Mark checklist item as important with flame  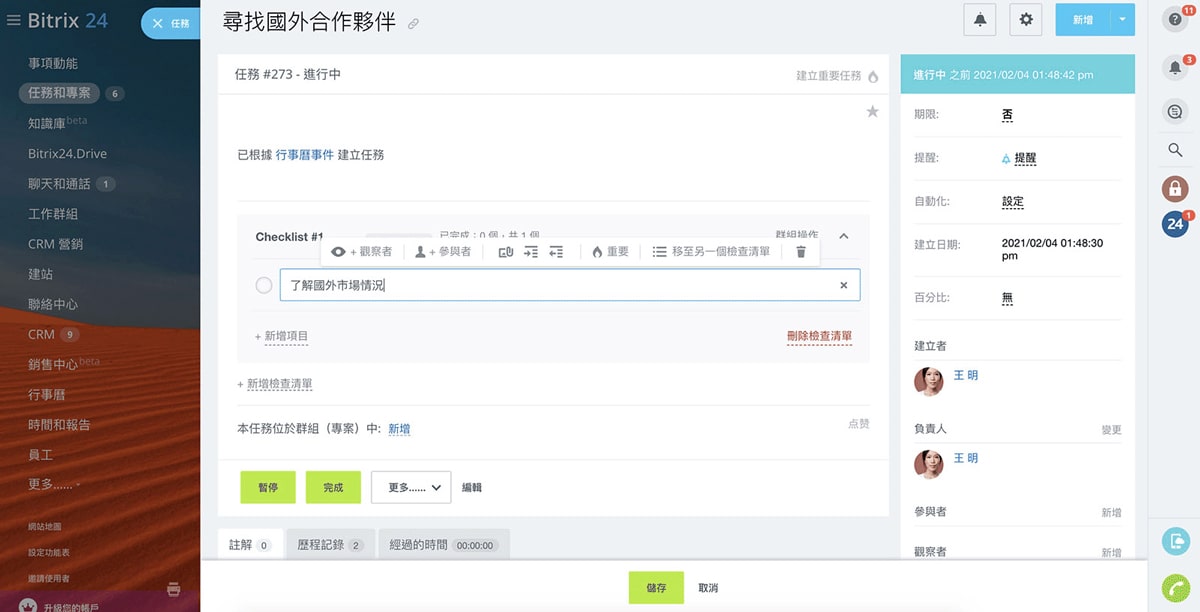[x=610, y=252]
